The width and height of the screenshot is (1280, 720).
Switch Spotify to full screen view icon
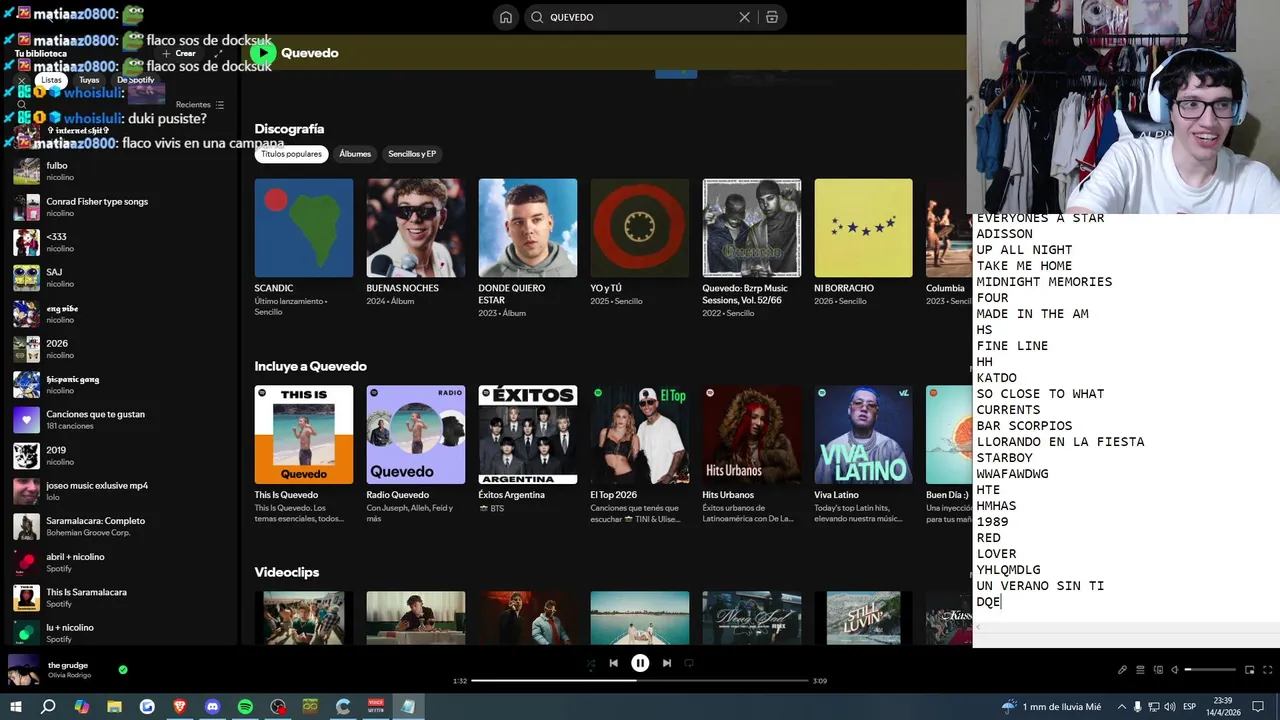tap(1266, 670)
